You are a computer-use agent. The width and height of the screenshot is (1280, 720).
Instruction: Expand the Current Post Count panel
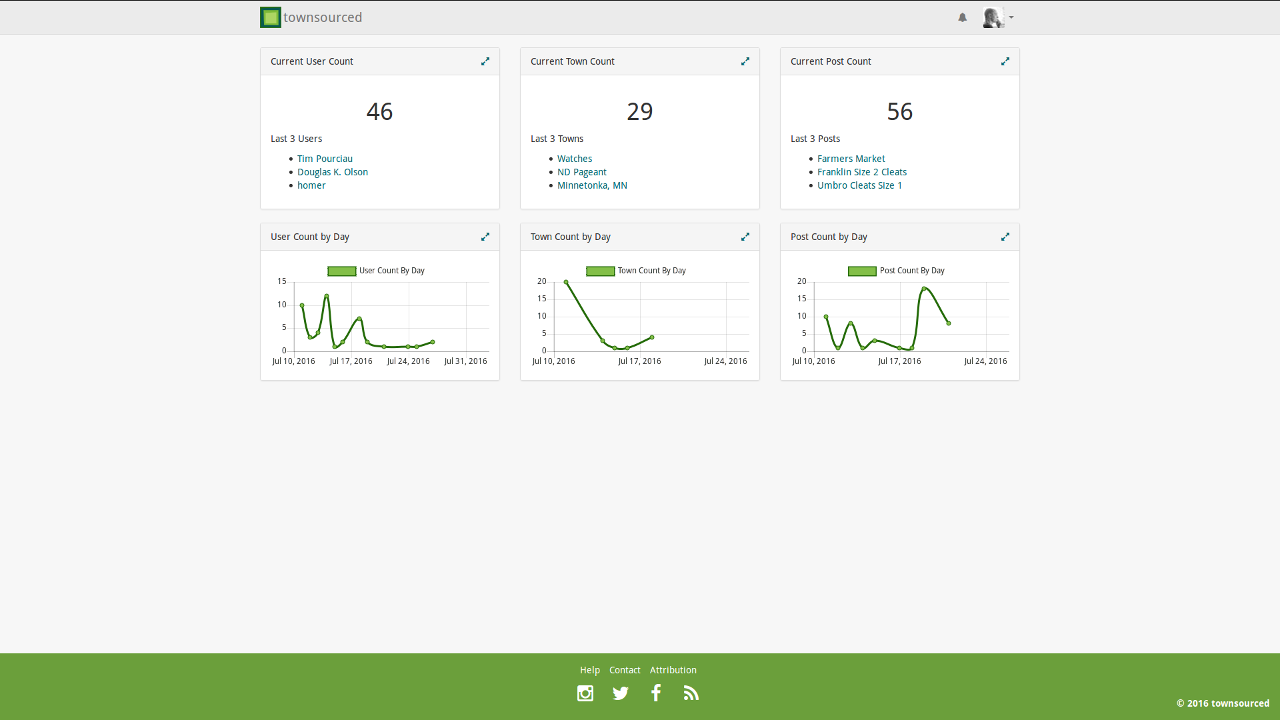point(1005,61)
